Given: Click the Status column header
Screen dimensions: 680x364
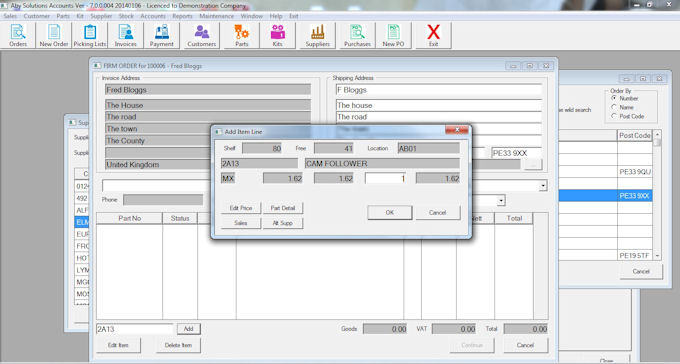Looking at the screenshot, I should coord(180,218).
